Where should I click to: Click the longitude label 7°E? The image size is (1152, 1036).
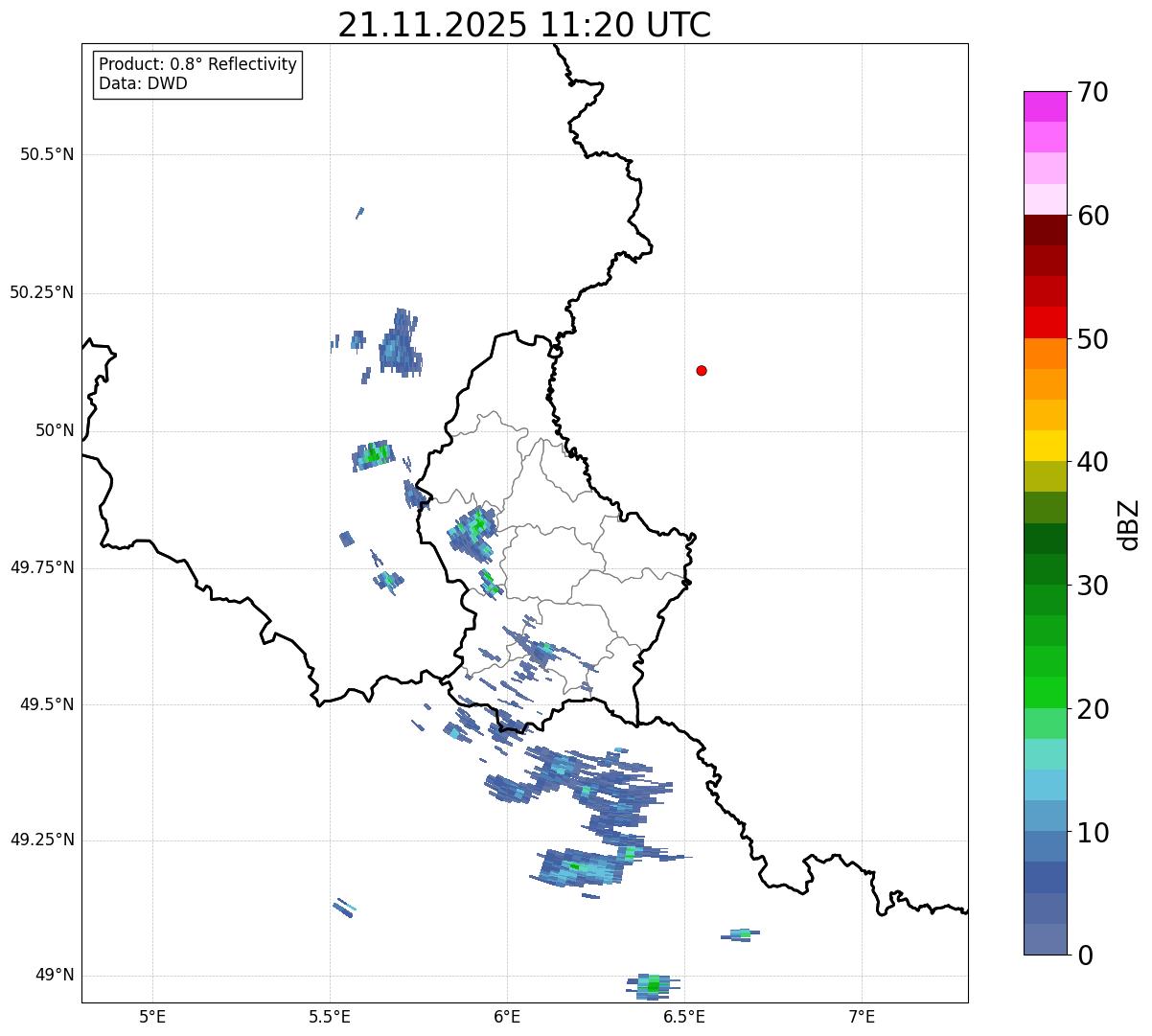pyautogui.click(x=862, y=1016)
